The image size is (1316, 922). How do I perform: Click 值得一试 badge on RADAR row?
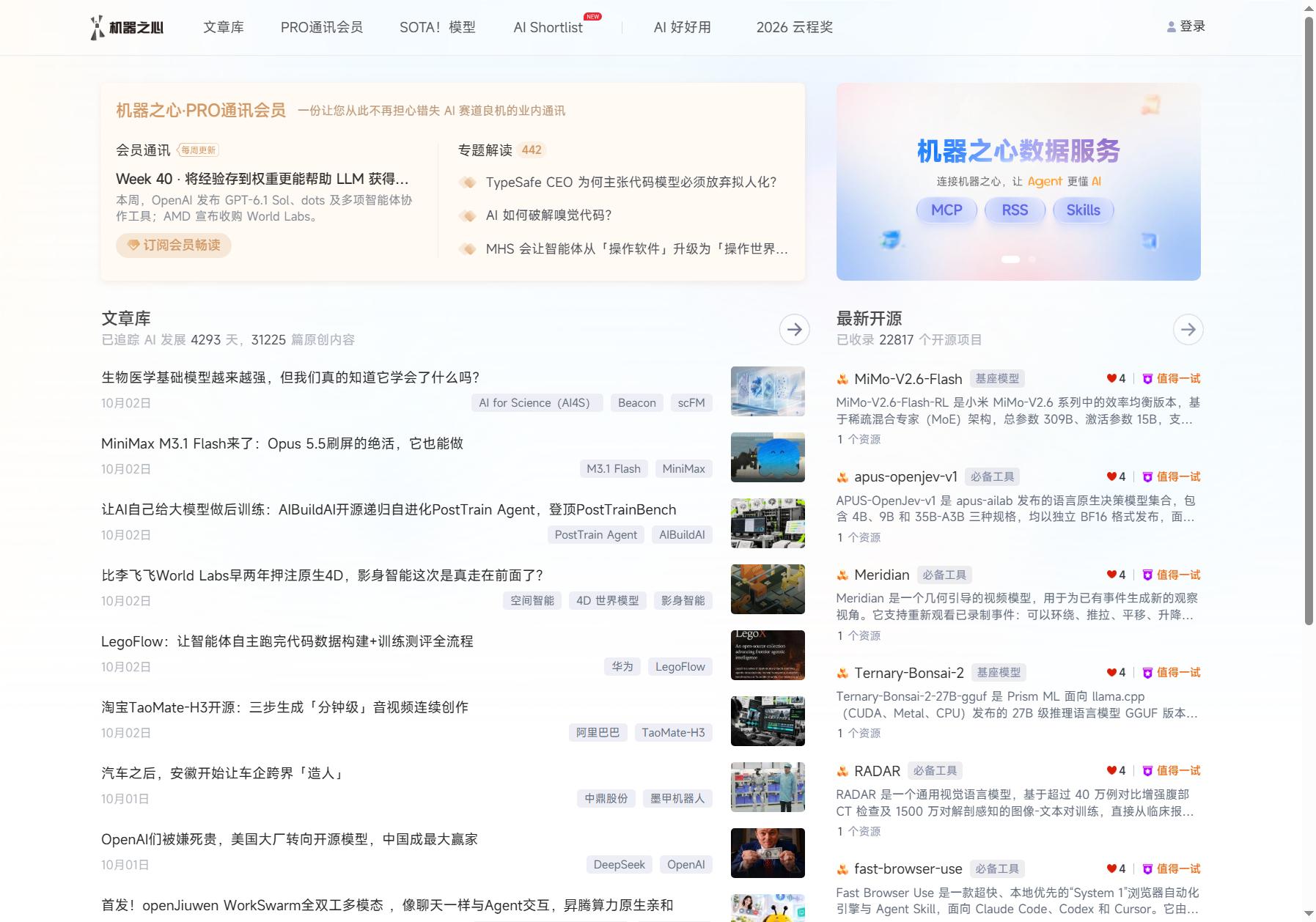[1172, 771]
